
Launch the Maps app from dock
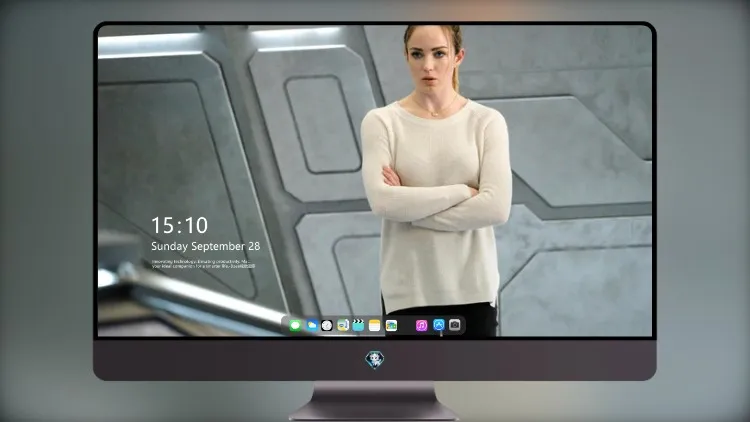(343, 325)
